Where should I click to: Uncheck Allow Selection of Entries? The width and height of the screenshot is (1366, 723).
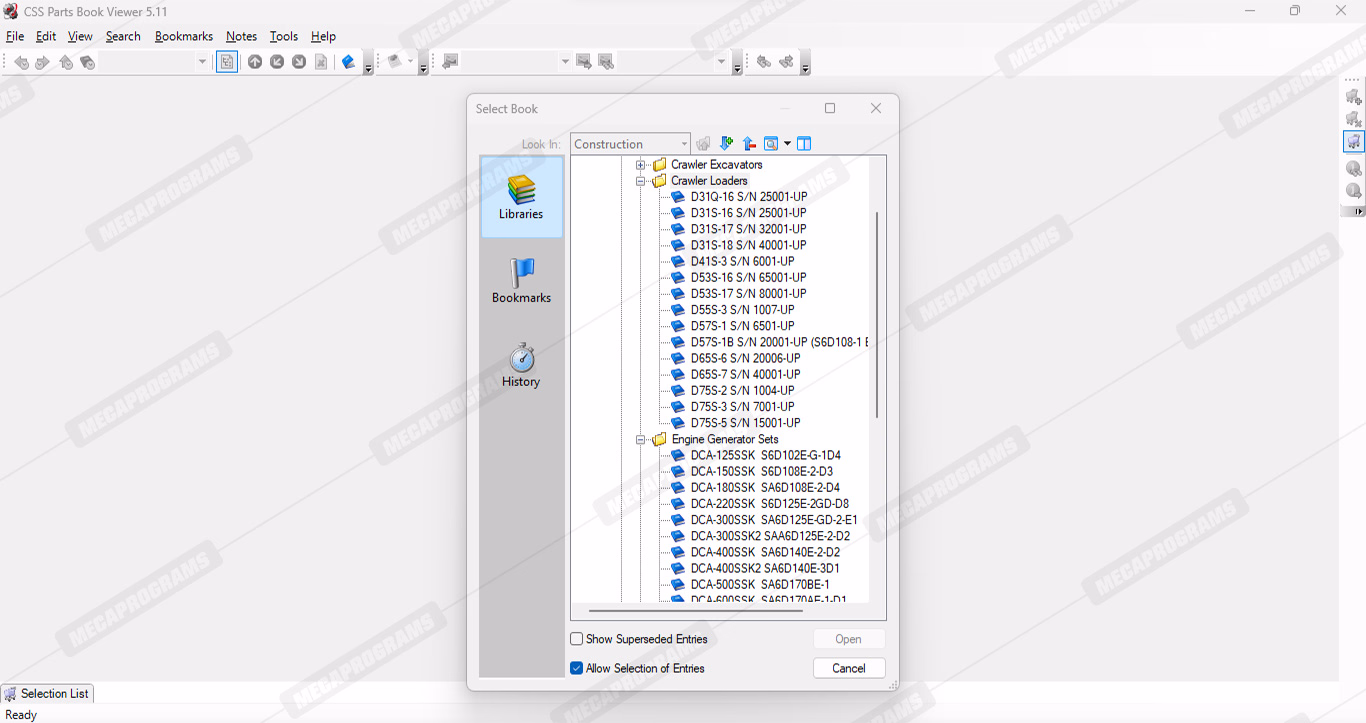577,668
